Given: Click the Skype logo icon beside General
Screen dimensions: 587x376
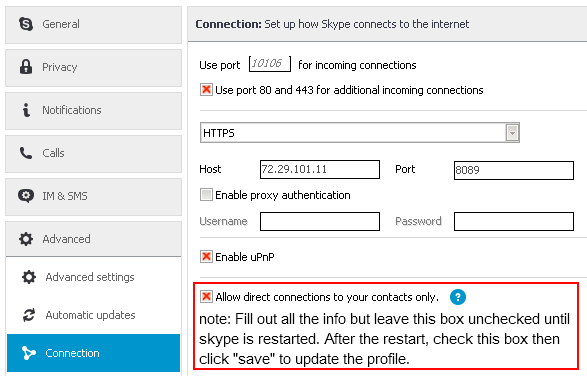Looking at the screenshot, I should pyautogui.click(x=26, y=24).
